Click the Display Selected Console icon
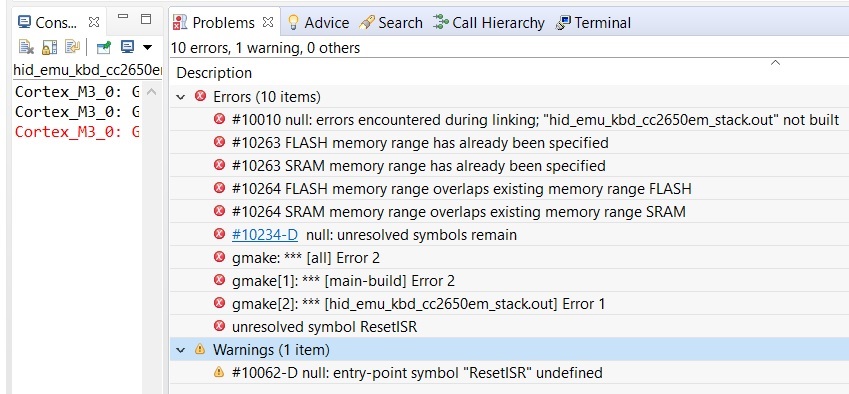This screenshot has height=394, width=849. [127, 48]
